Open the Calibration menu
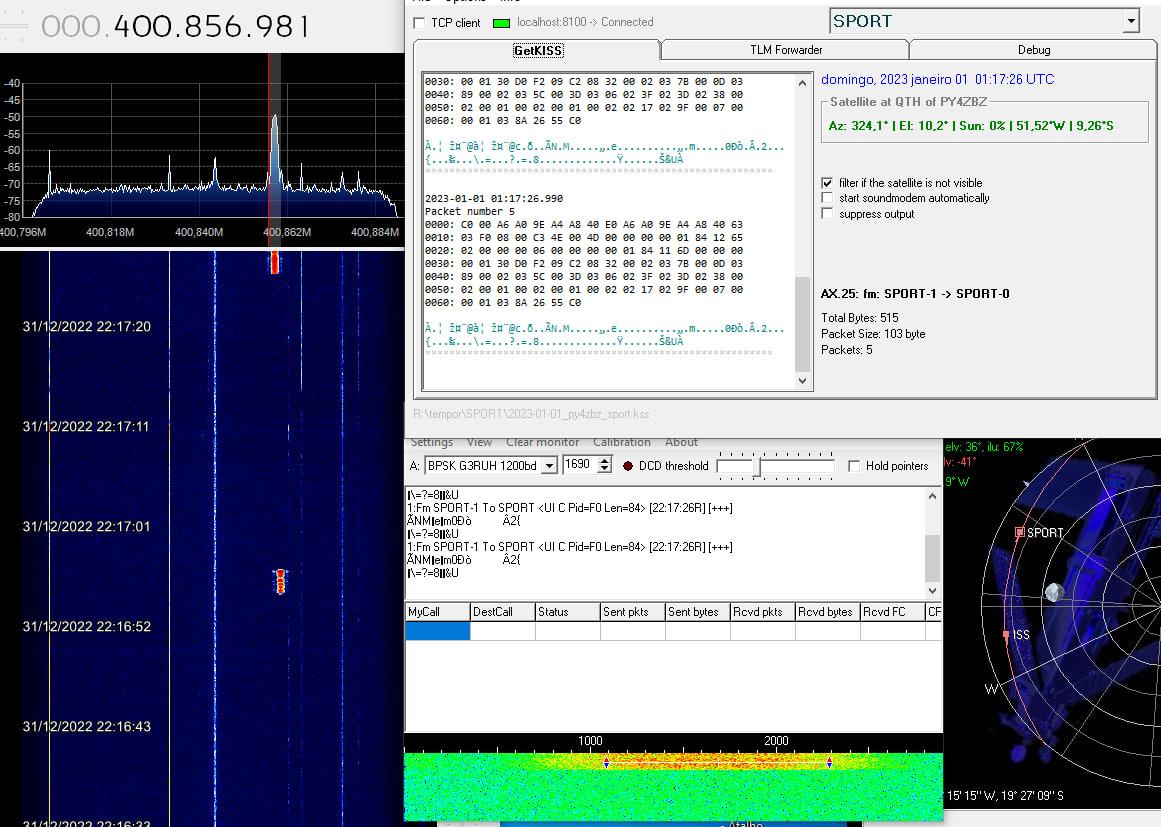Screen dimensions: 1161x827 pyautogui.click(x=621, y=442)
